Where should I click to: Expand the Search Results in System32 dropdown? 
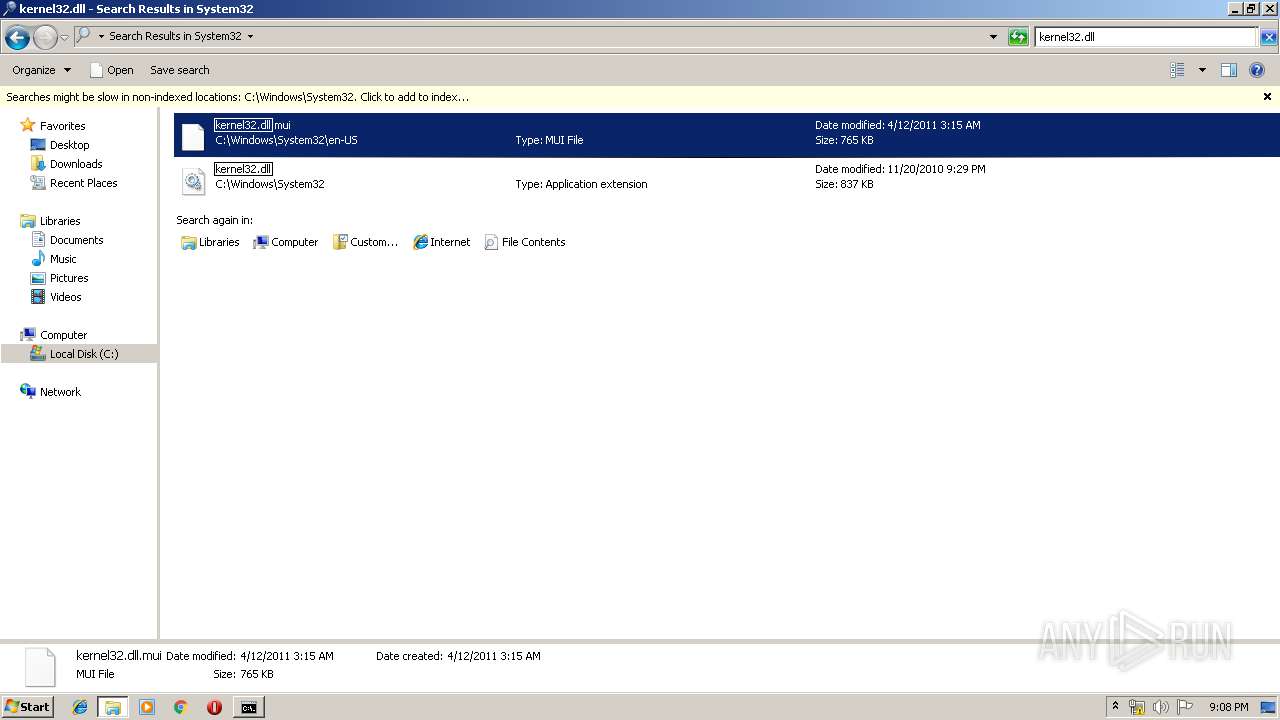(x=250, y=36)
